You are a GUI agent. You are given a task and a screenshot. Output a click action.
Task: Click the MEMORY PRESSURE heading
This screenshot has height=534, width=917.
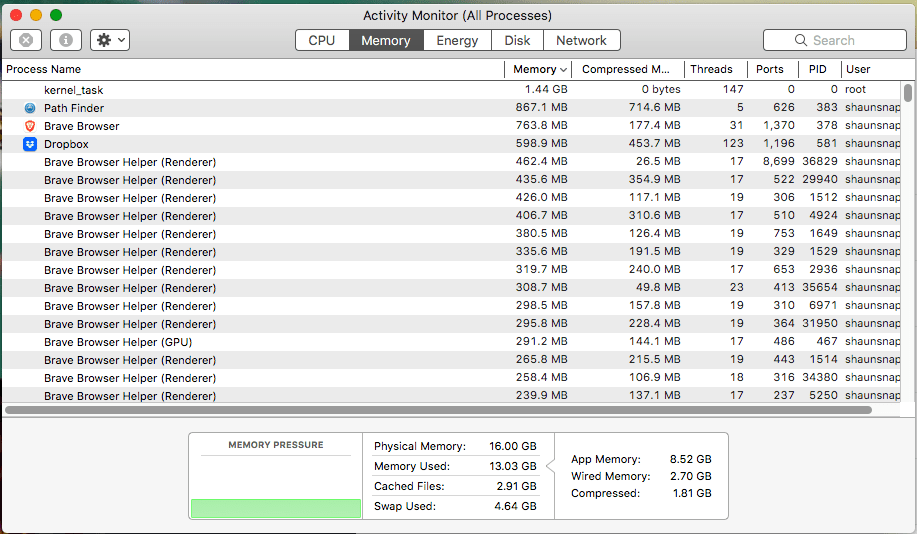pos(275,445)
